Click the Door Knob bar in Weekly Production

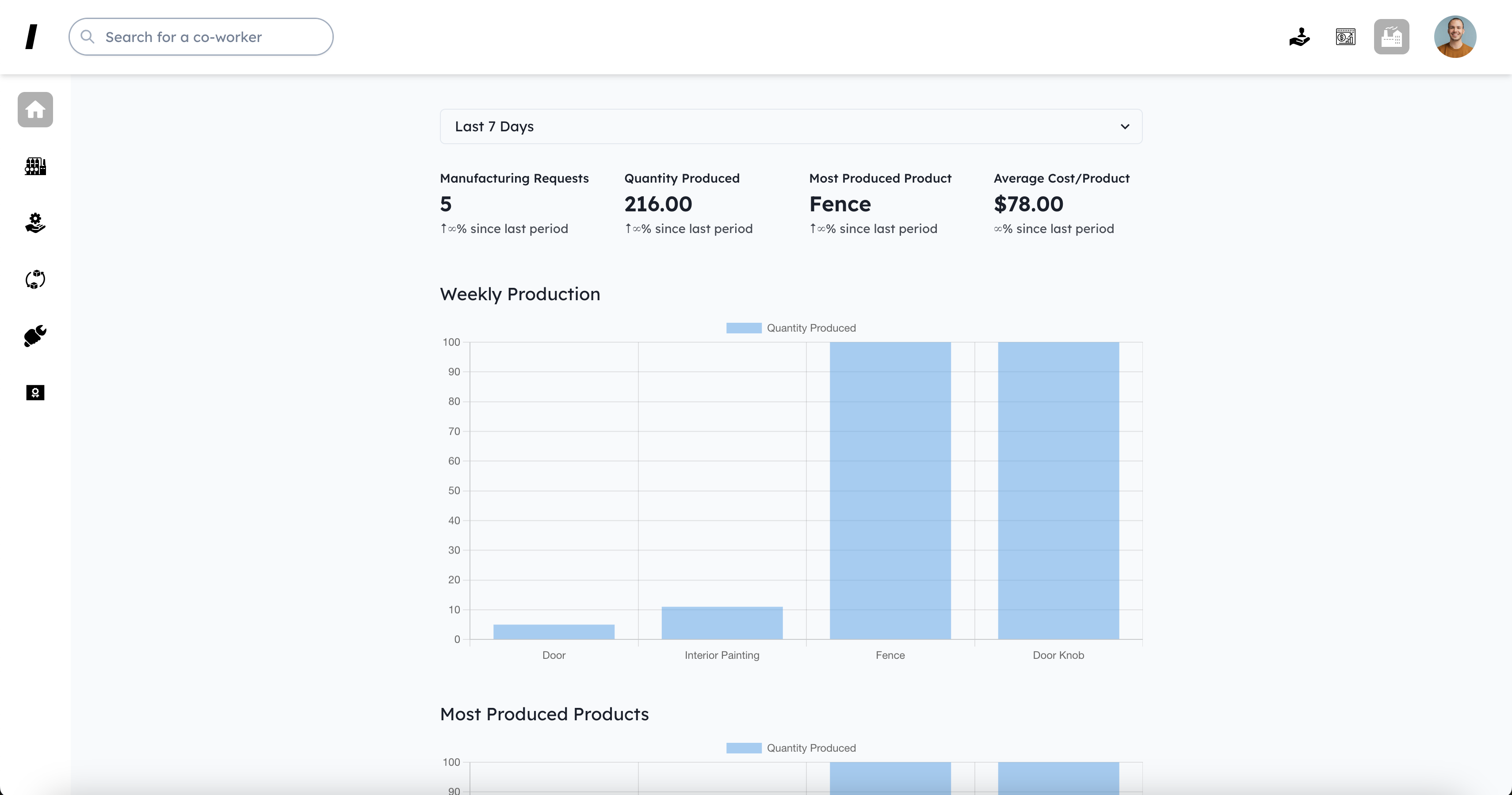pyautogui.click(x=1058, y=490)
